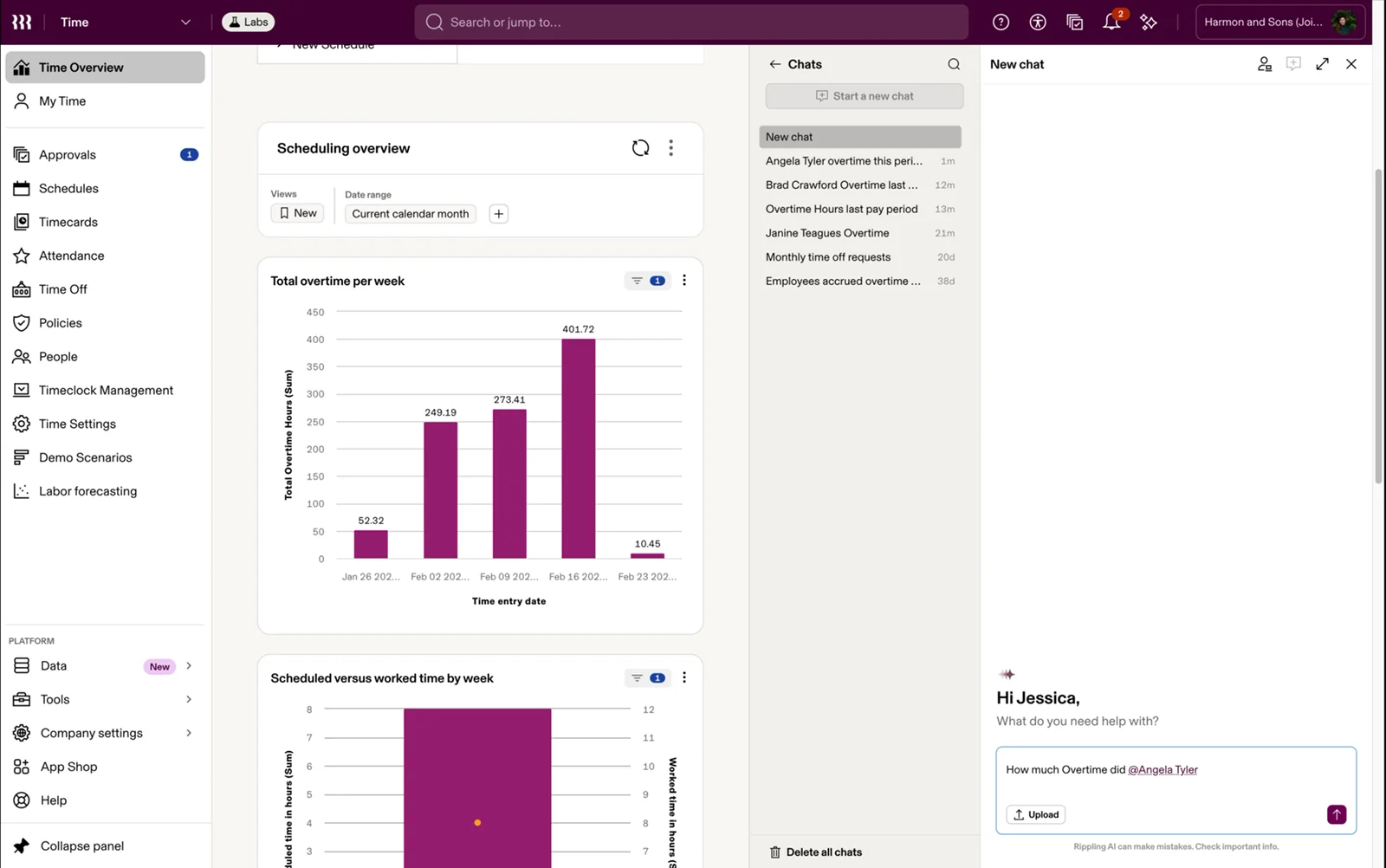This screenshot has width=1386, height=868.
Task: Go to Time Overview
Action: 106,68
